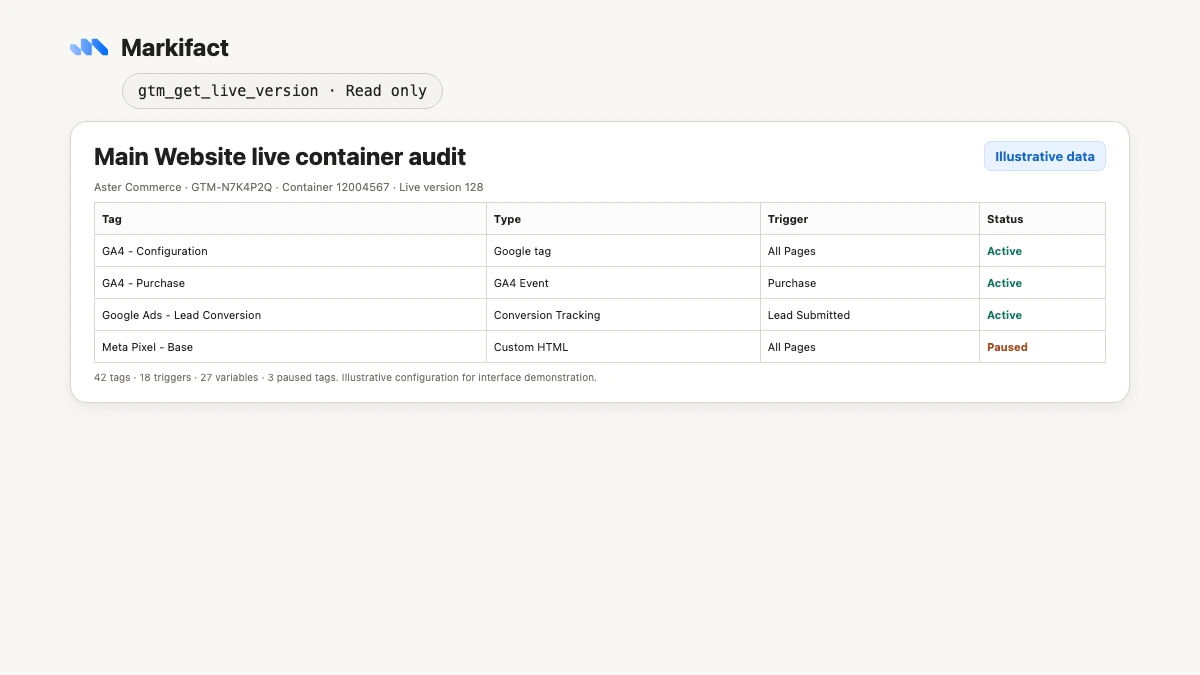The image size is (1200, 675).
Task: Select the GA4 - Purchase tag cell
Action: (291, 283)
